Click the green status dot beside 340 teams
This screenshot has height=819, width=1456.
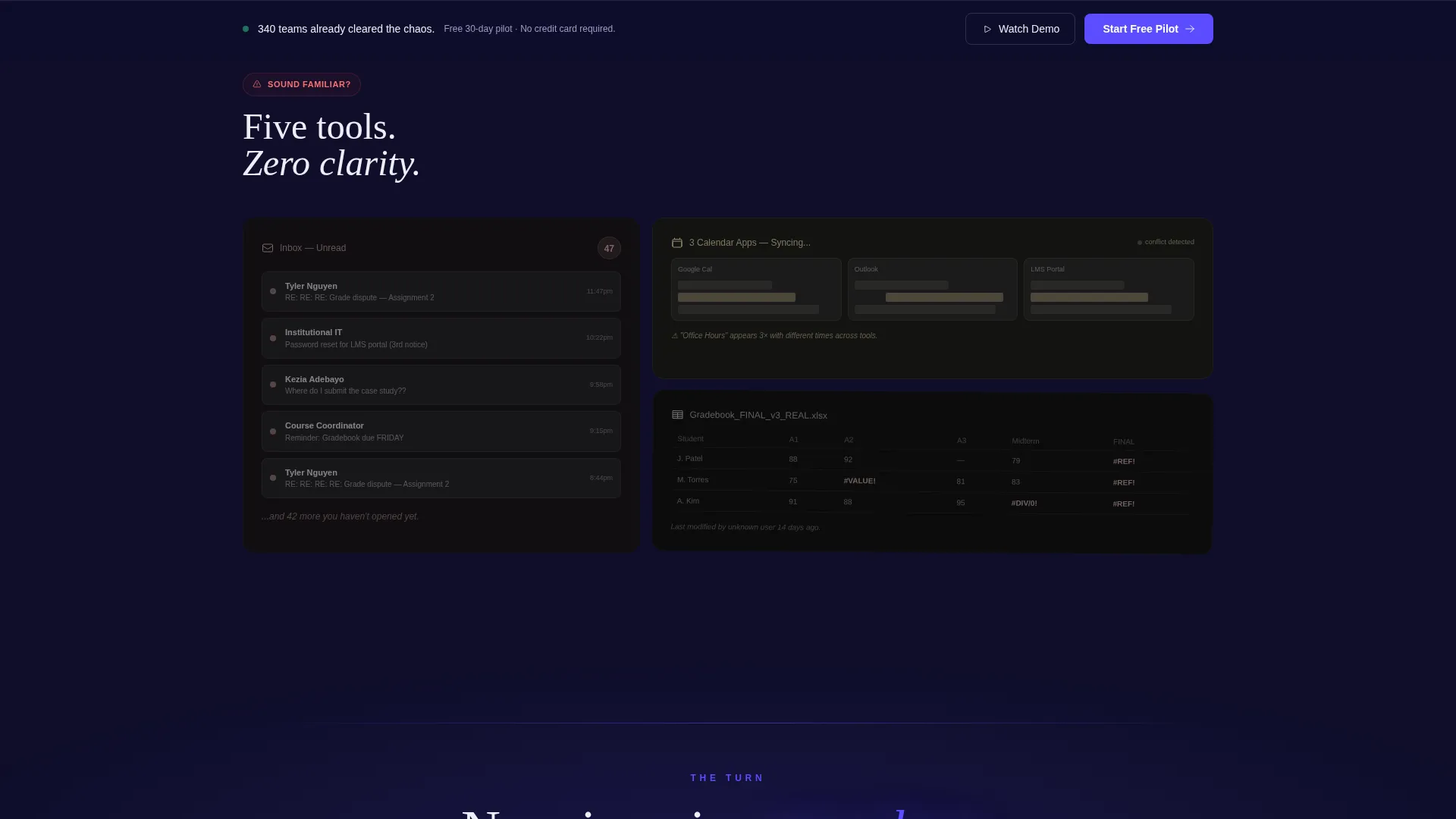[246, 29]
